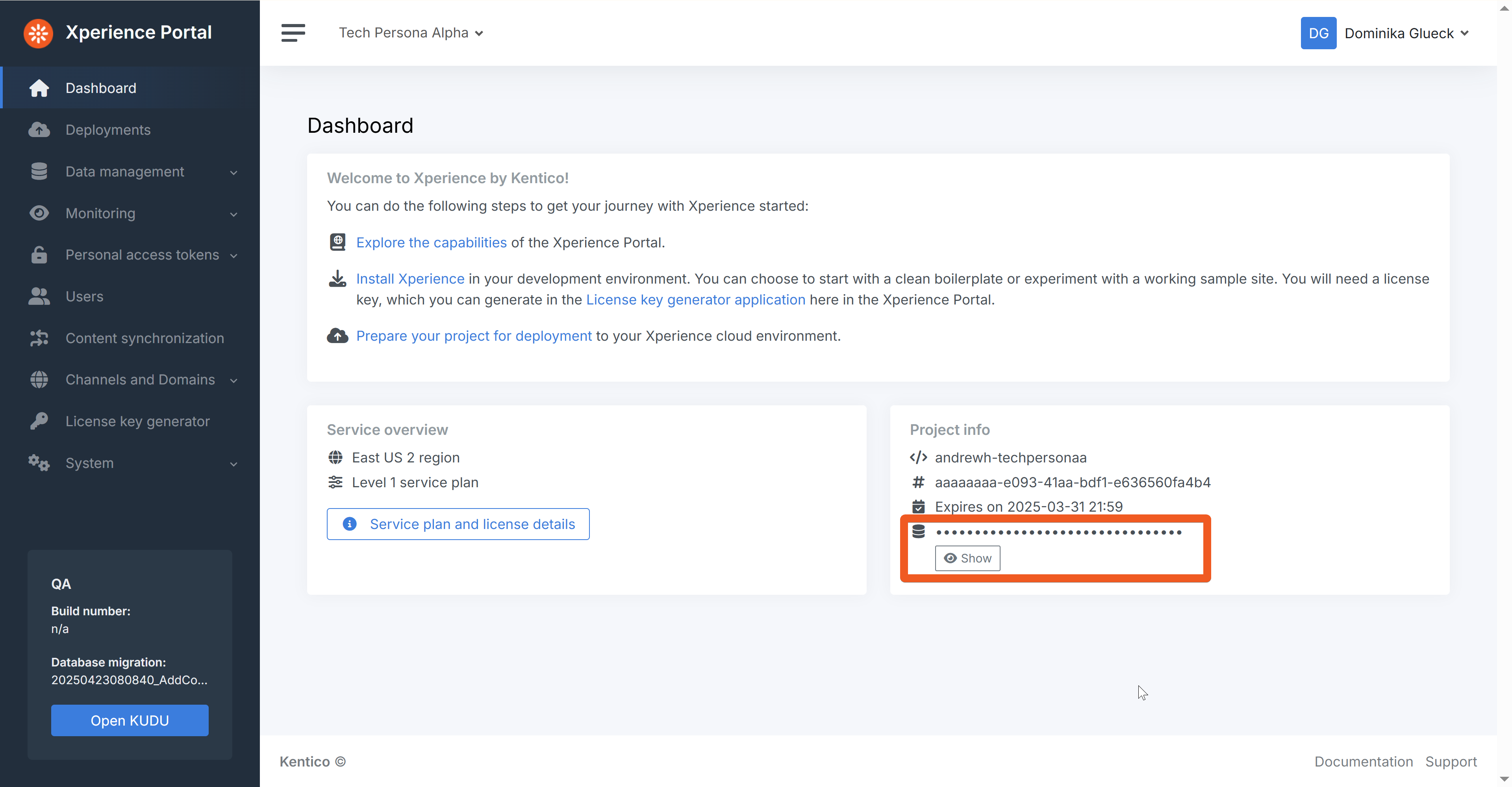Click Service plan and license details button

coord(458,524)
